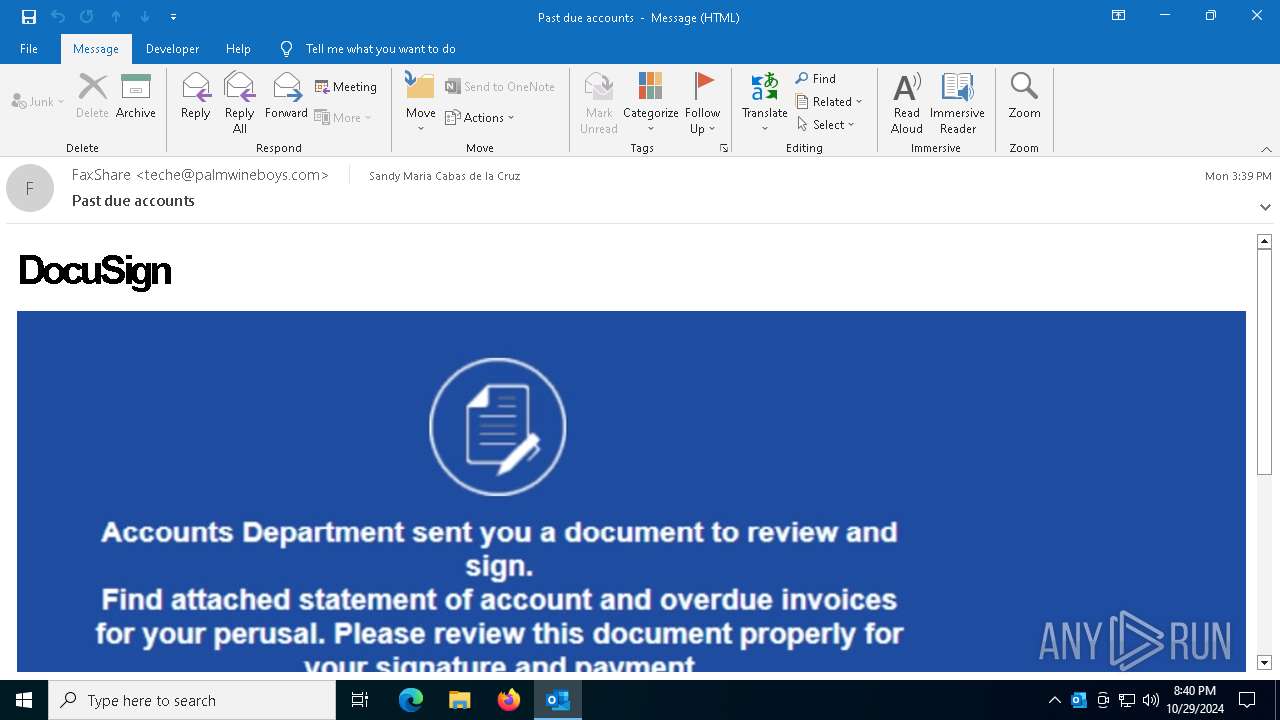Switch to the Developer tab
Screen dimensions: 1280x720
[x=172, y=49]
